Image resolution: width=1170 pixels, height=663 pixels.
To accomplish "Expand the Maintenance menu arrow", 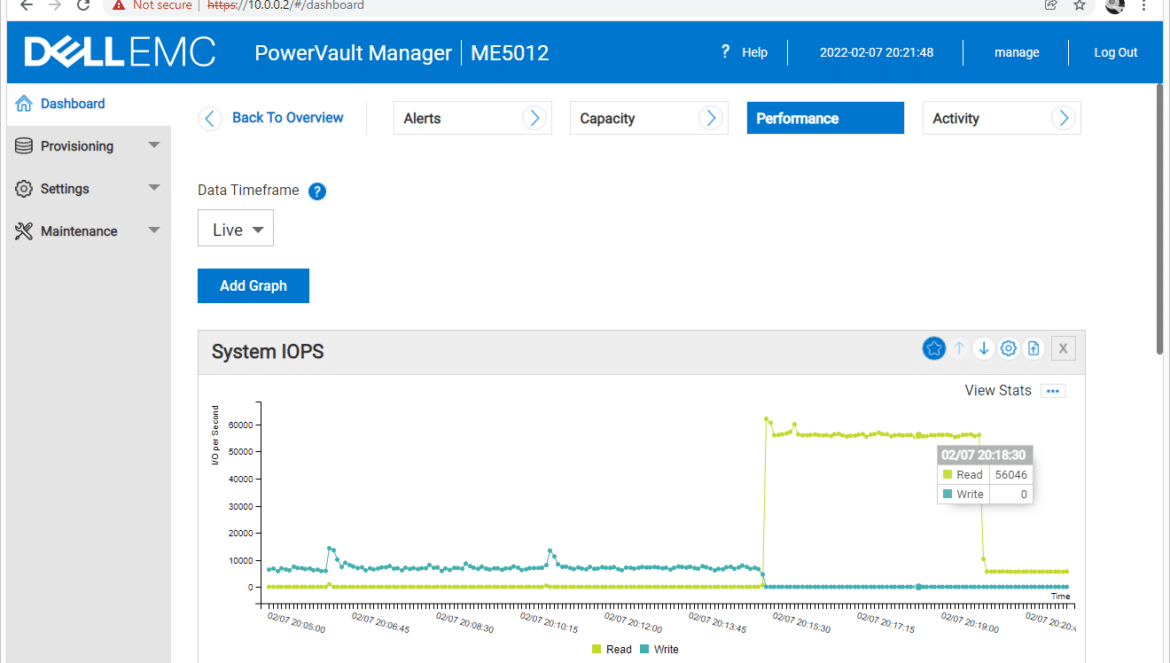I will 154,230.
